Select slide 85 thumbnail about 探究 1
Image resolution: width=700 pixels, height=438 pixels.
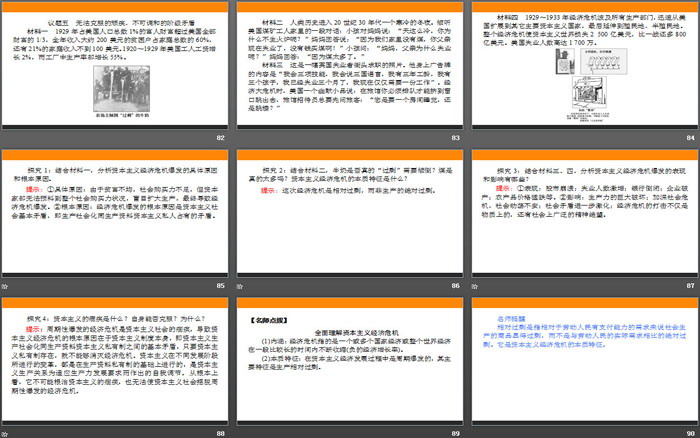pyautogui.click(x=115, y=213)
